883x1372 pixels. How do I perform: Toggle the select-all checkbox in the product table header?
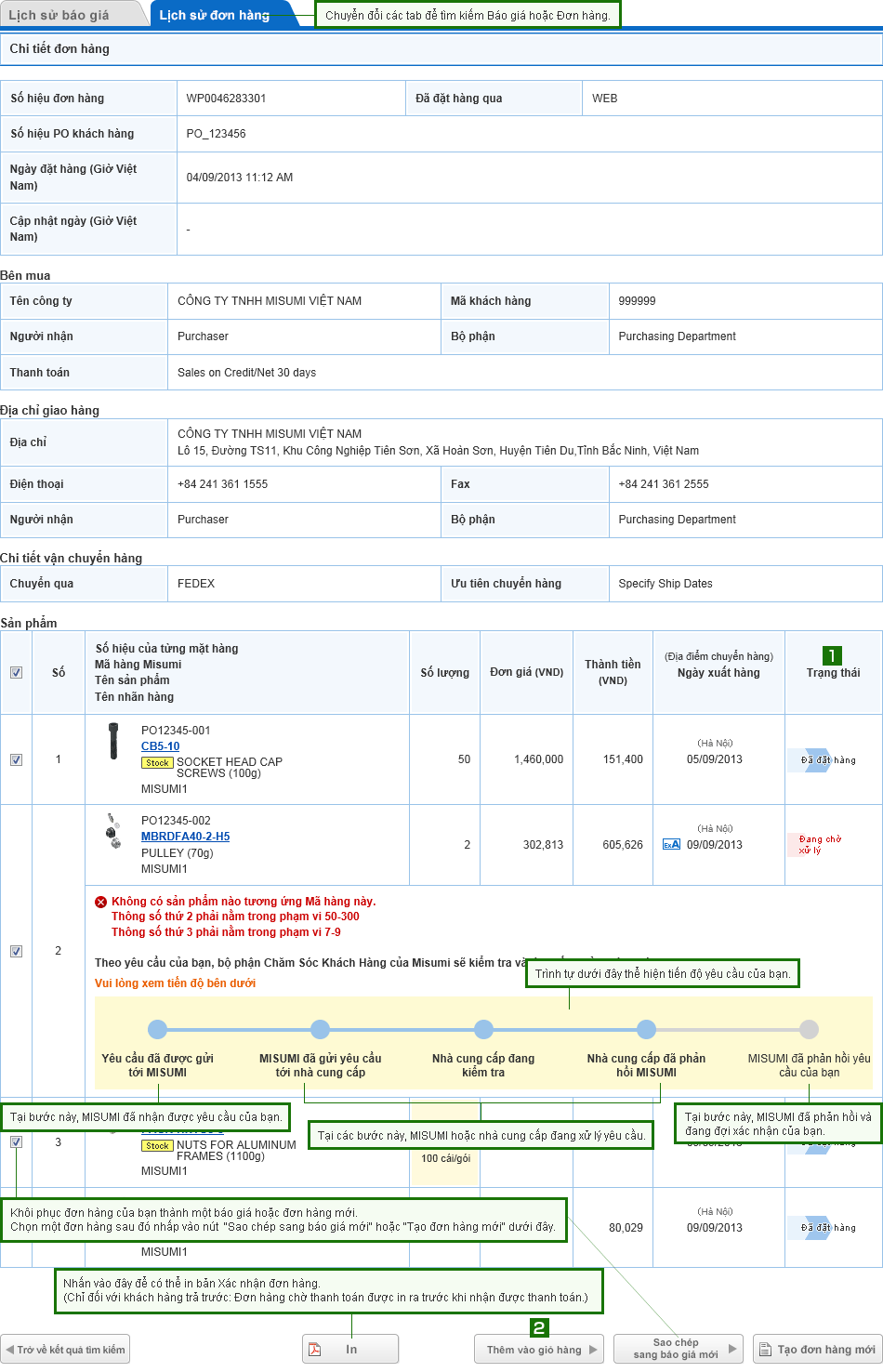tap(16, 672)
